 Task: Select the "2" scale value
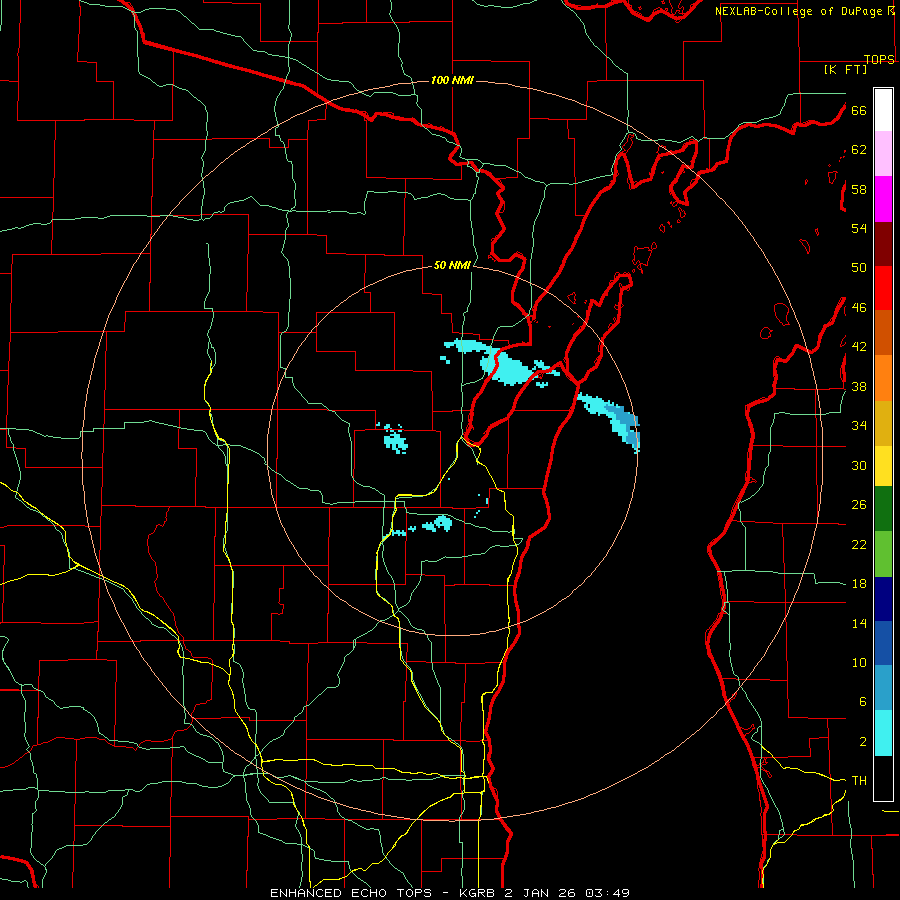click(863, 742)
